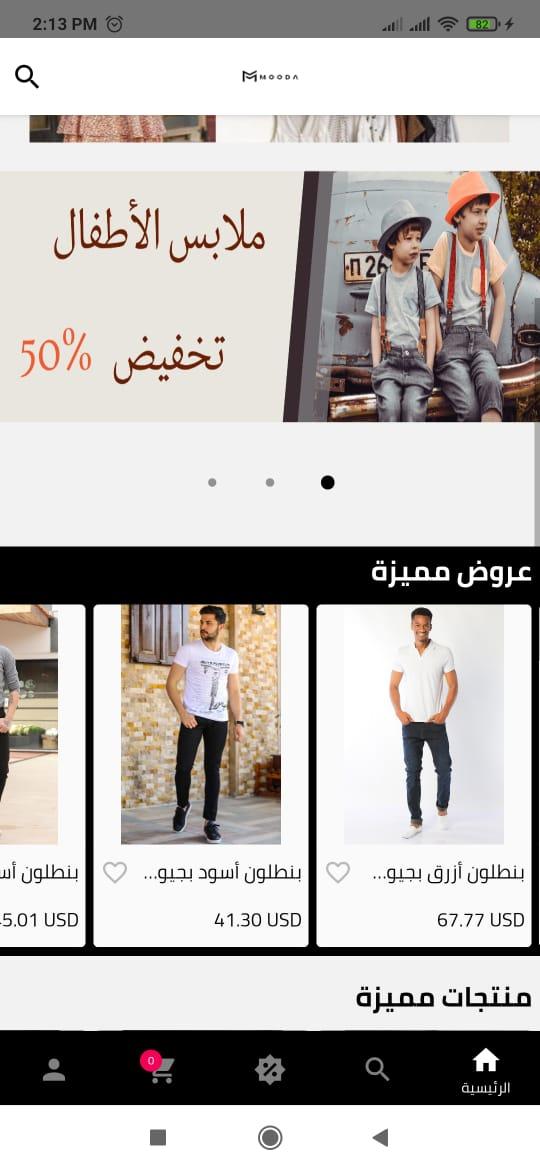
Task: Select the middle carousel dot indicator
Action: (x=270, y=483)
